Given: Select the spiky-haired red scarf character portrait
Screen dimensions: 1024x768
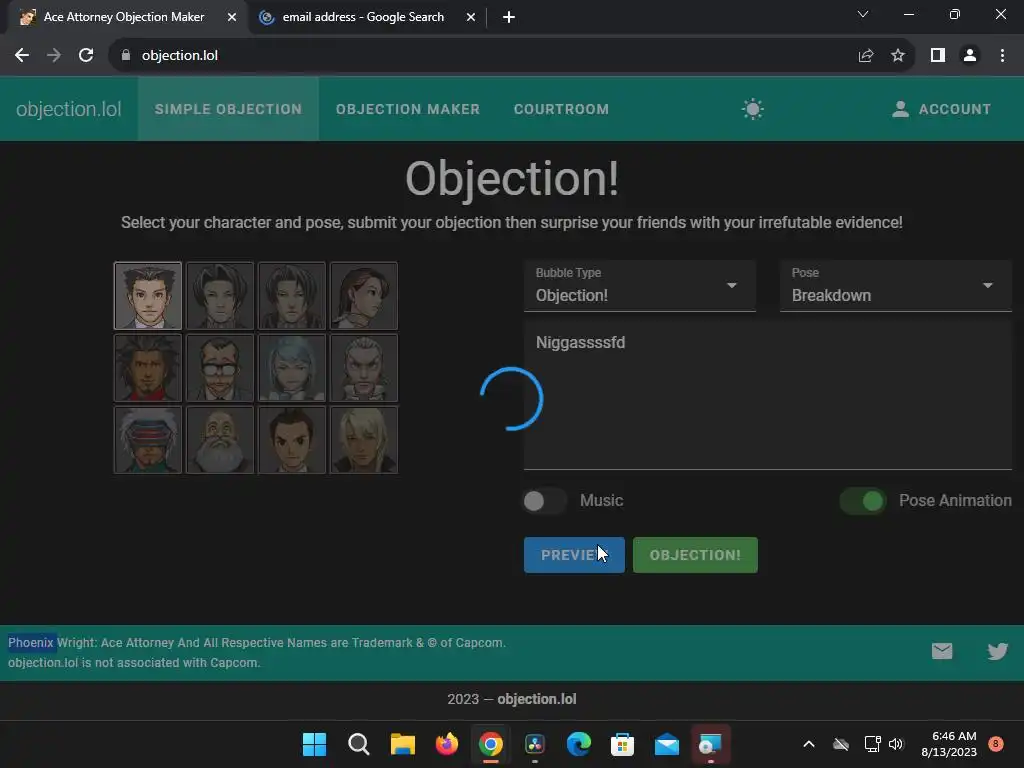Looking at the screenshot, I should coord(148,368).
